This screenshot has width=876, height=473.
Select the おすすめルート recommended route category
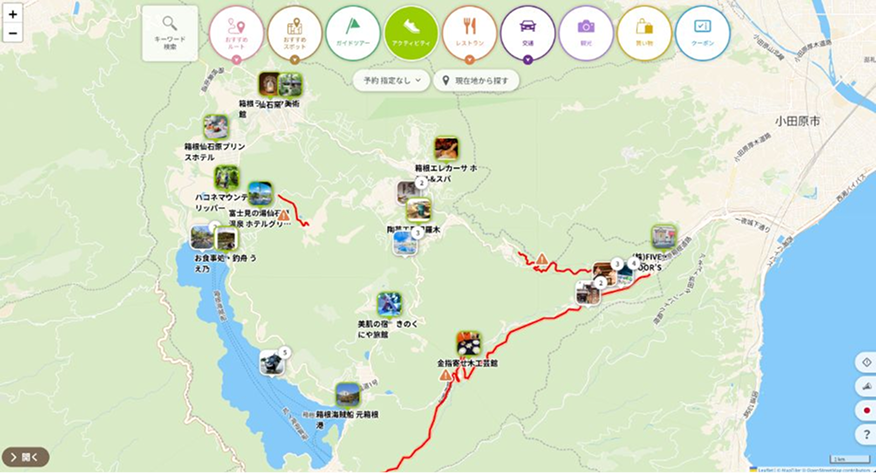(236, 33)
